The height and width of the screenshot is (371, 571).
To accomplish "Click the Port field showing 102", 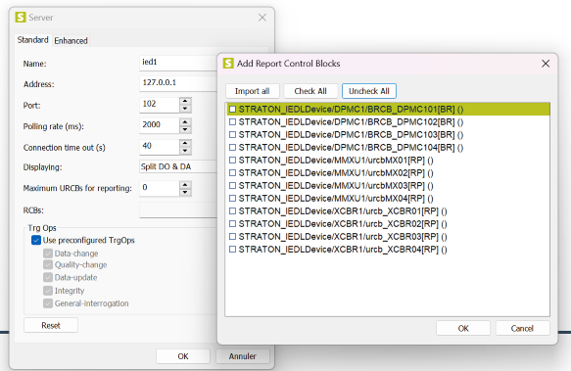I will click(160, 104).
